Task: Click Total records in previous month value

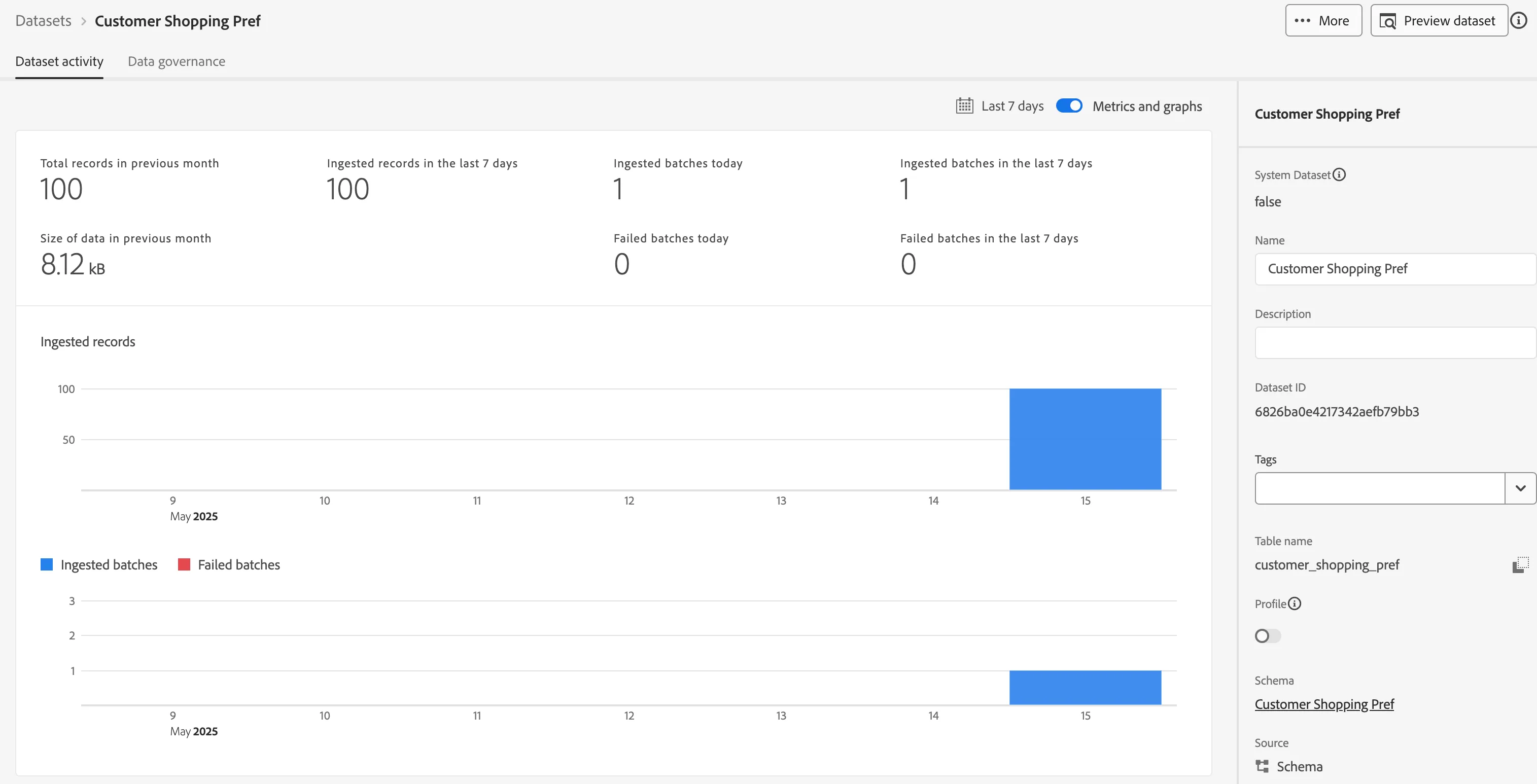Action: tap(61, 189)
